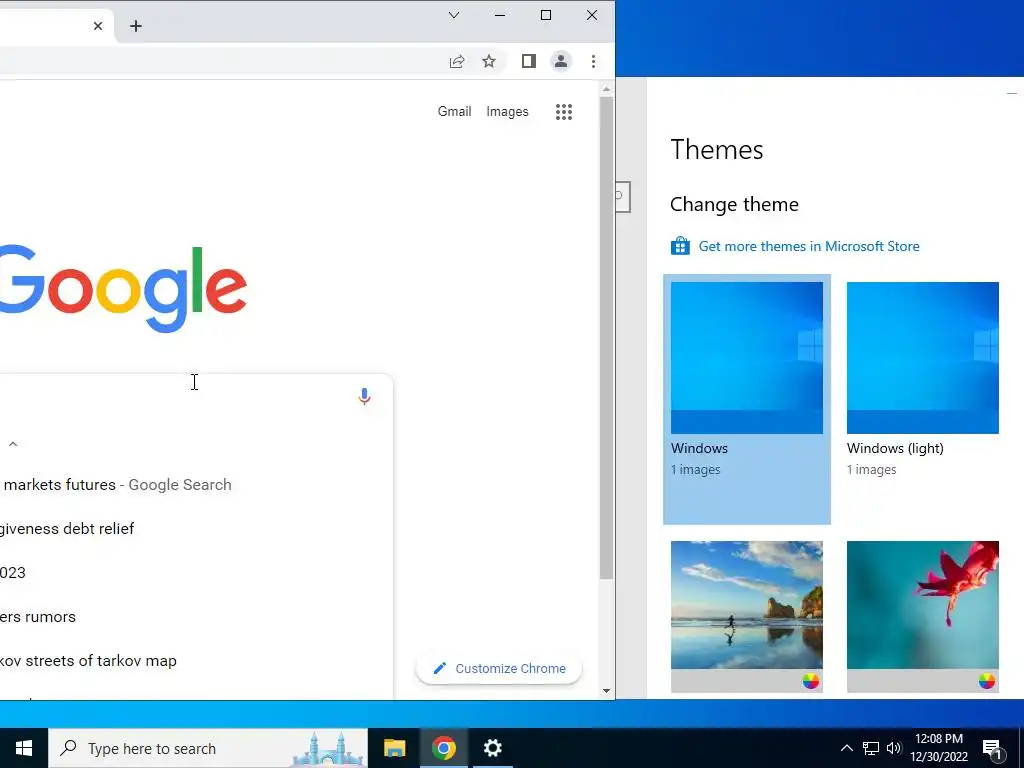The height and width of the screenshot is (768, 1024).
Task: Open Chrome tab search chevron
Action: (x=454, y=15)
